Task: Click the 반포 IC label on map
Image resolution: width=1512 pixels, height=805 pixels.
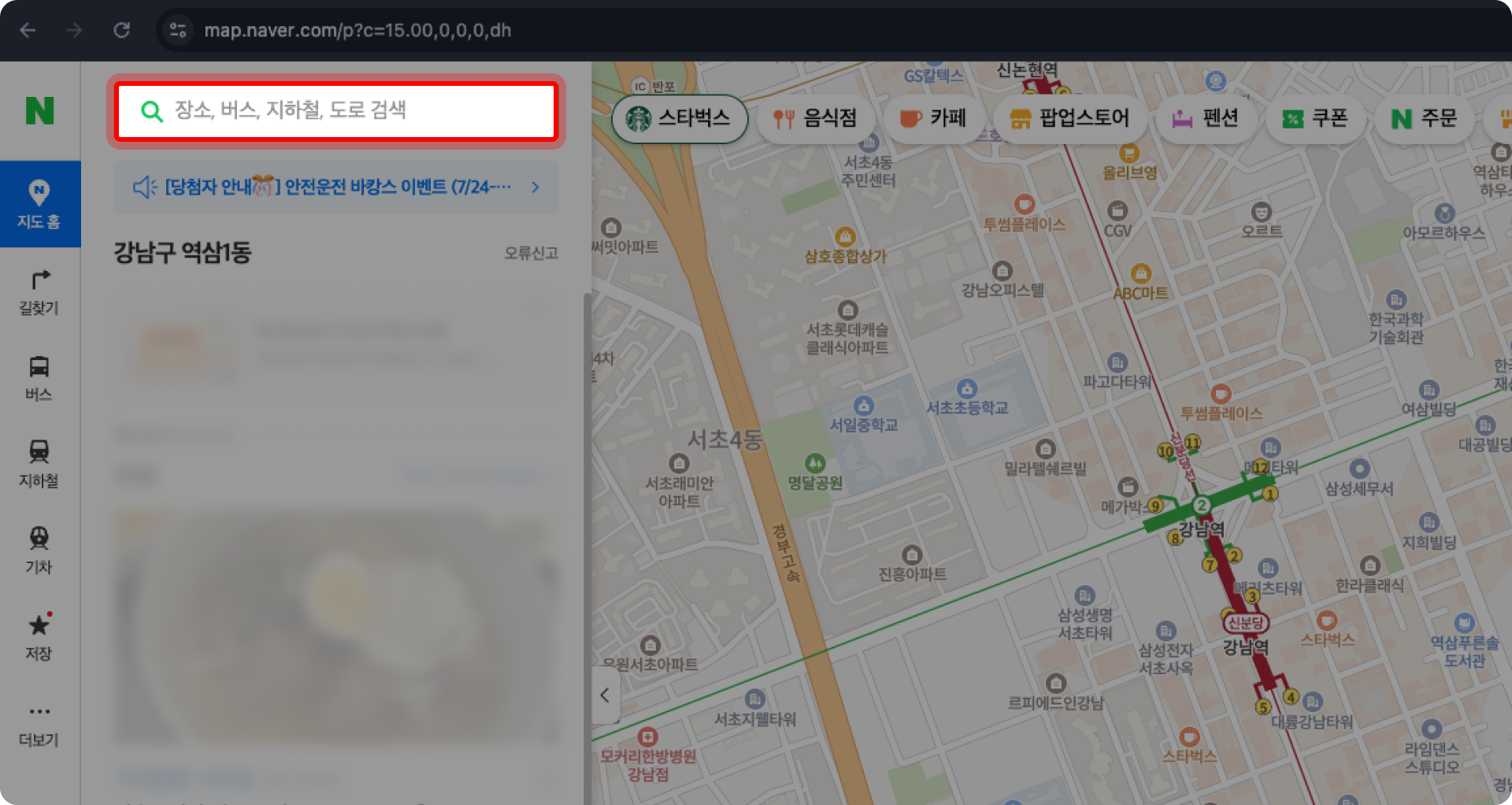Action: point(654,86)
